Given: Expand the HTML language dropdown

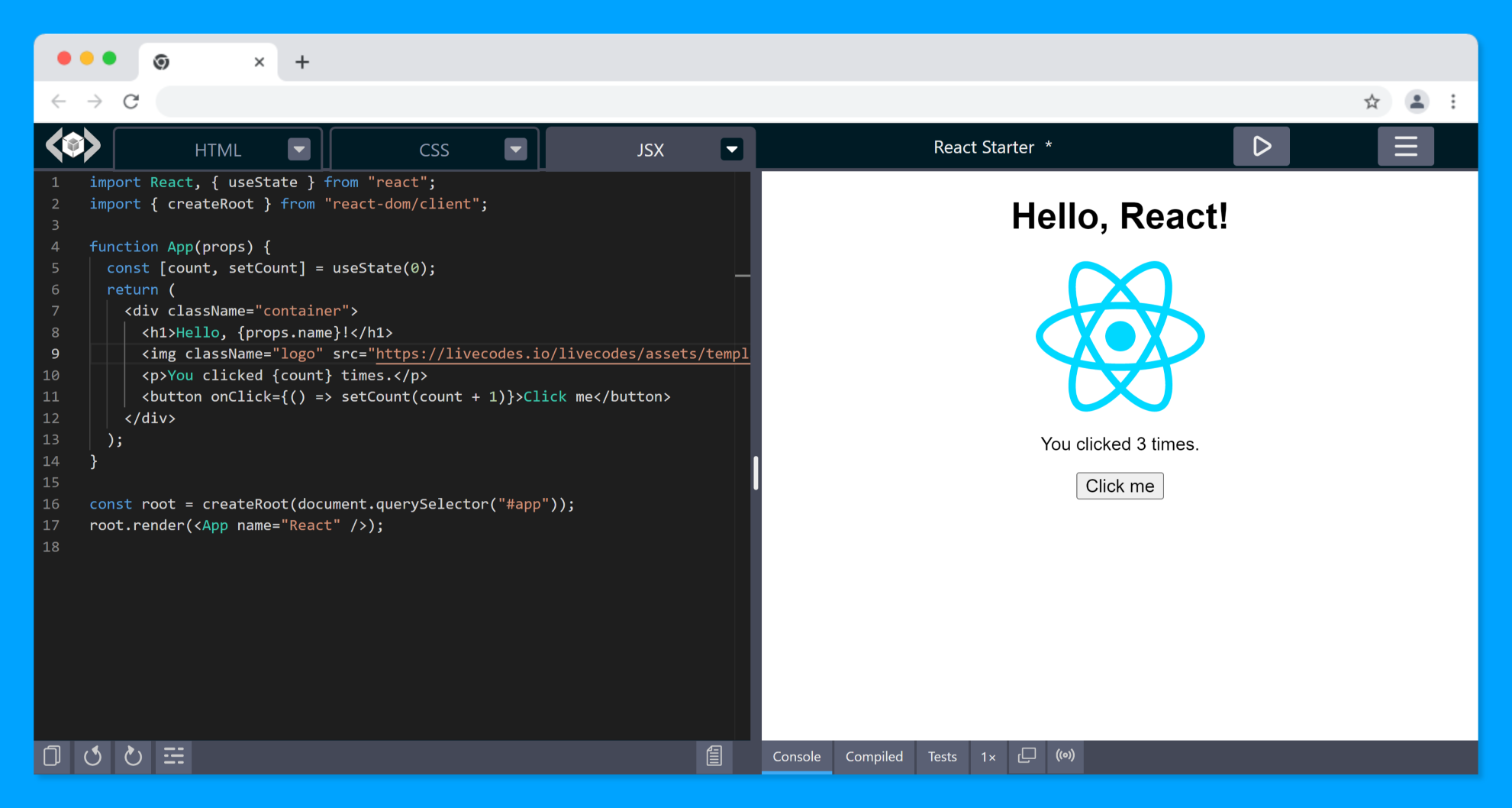Looking at the screenshot, I should click(x=298, y=149).
